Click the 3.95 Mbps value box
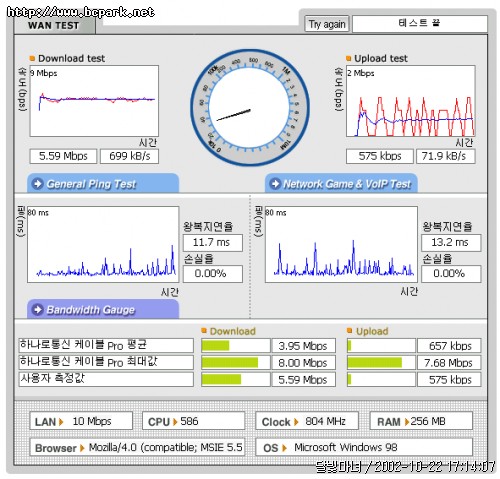The image size is (500, 479). pos(303,346)
